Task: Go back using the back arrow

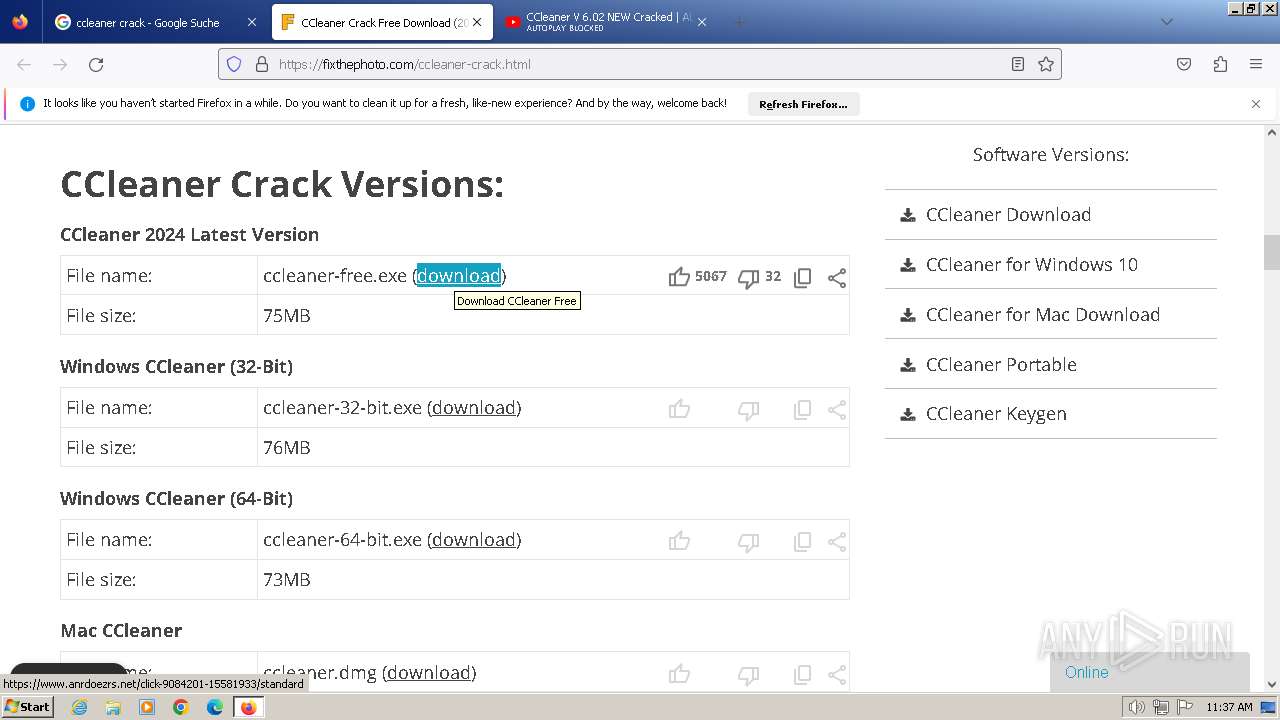Action: pyautogui.click(x=24, y=64)
